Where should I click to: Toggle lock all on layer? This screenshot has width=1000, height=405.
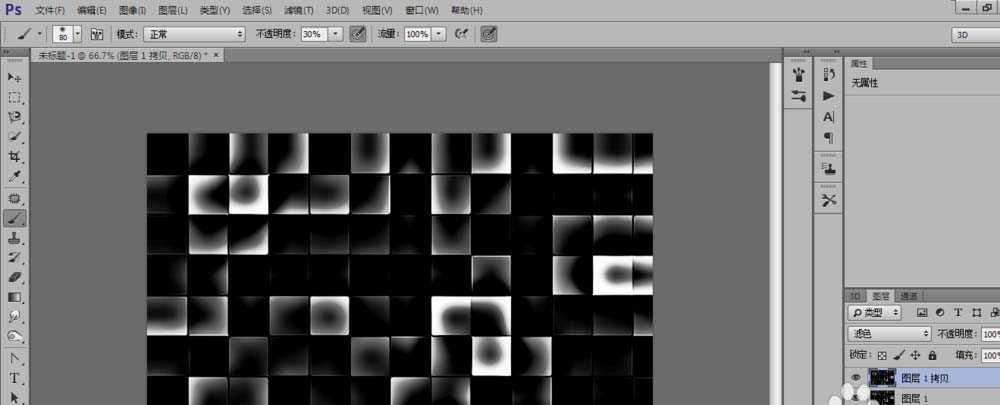(x=932, y=355)
